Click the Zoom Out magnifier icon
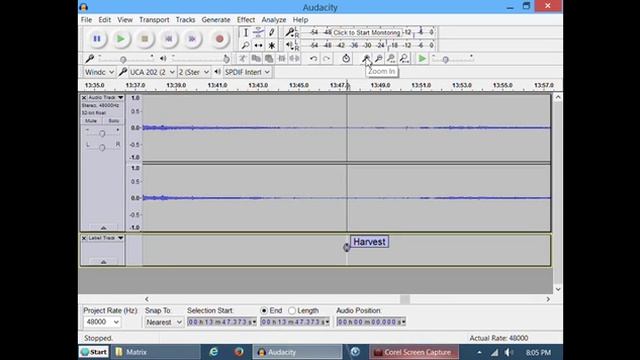The image size is (640, 360). click(x=379, y=59)
